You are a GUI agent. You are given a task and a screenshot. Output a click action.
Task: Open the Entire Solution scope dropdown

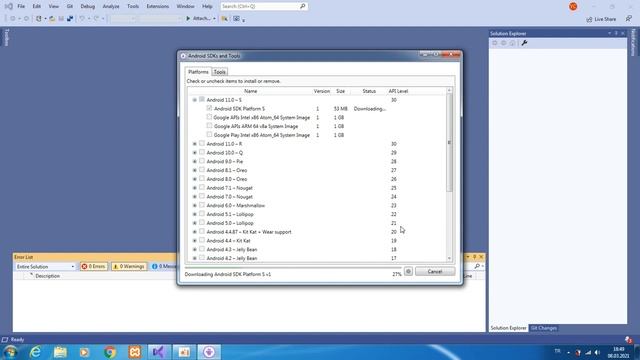click(x=45, y=267)
